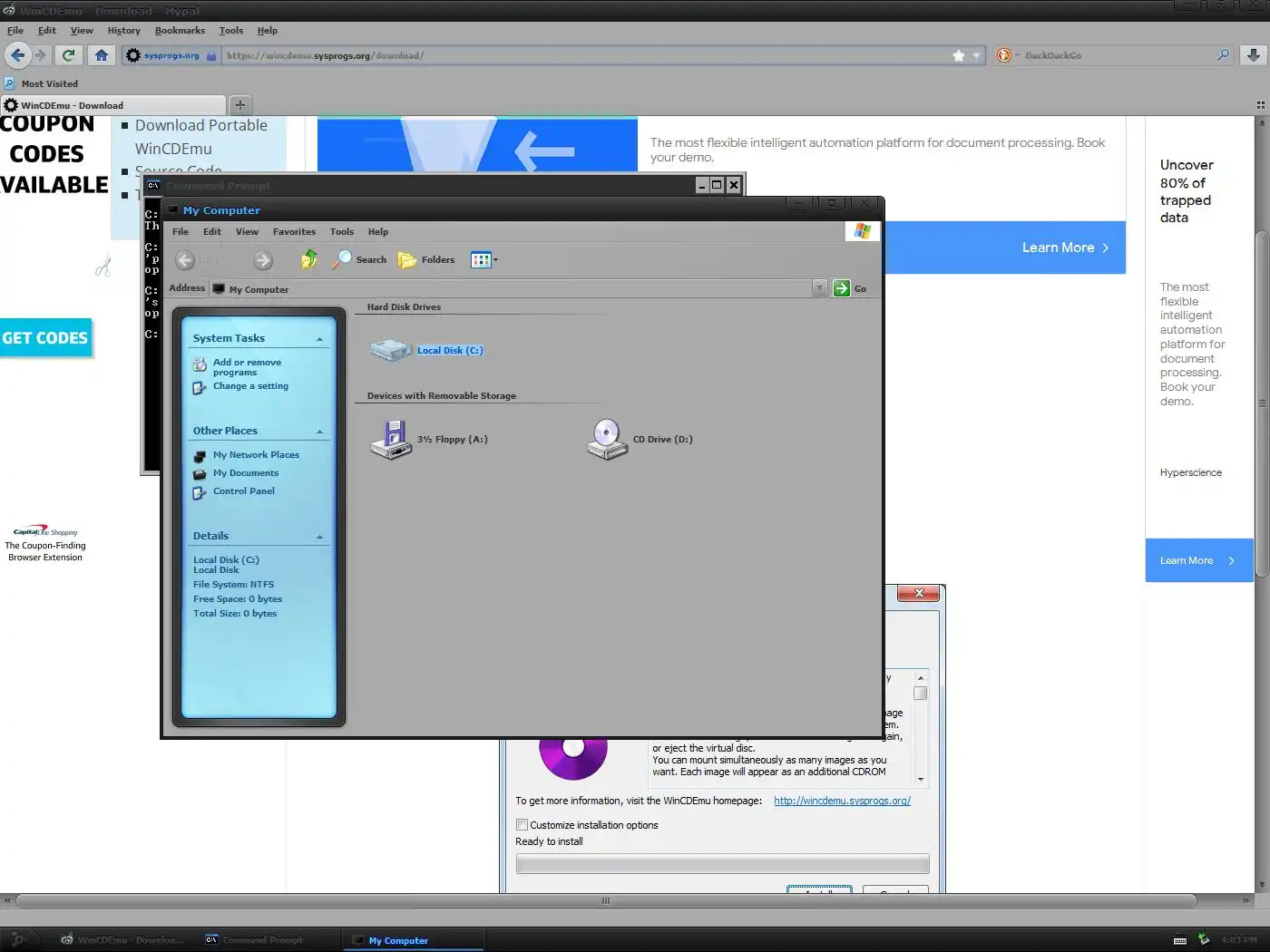Switch to WinCDEmu browser taskbar button
The image size is (1270, 952).
tap(122, 940)
